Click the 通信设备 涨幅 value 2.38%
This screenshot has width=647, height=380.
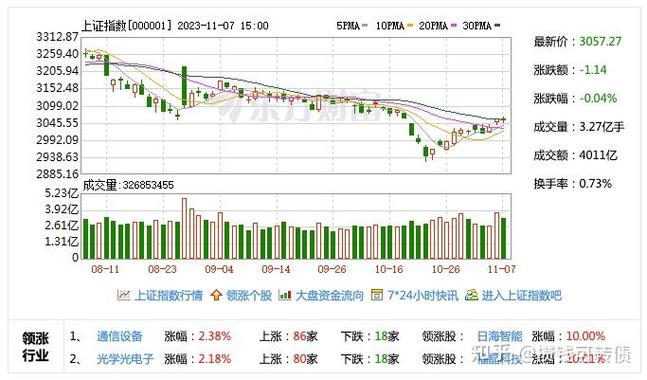coord(214,336)
